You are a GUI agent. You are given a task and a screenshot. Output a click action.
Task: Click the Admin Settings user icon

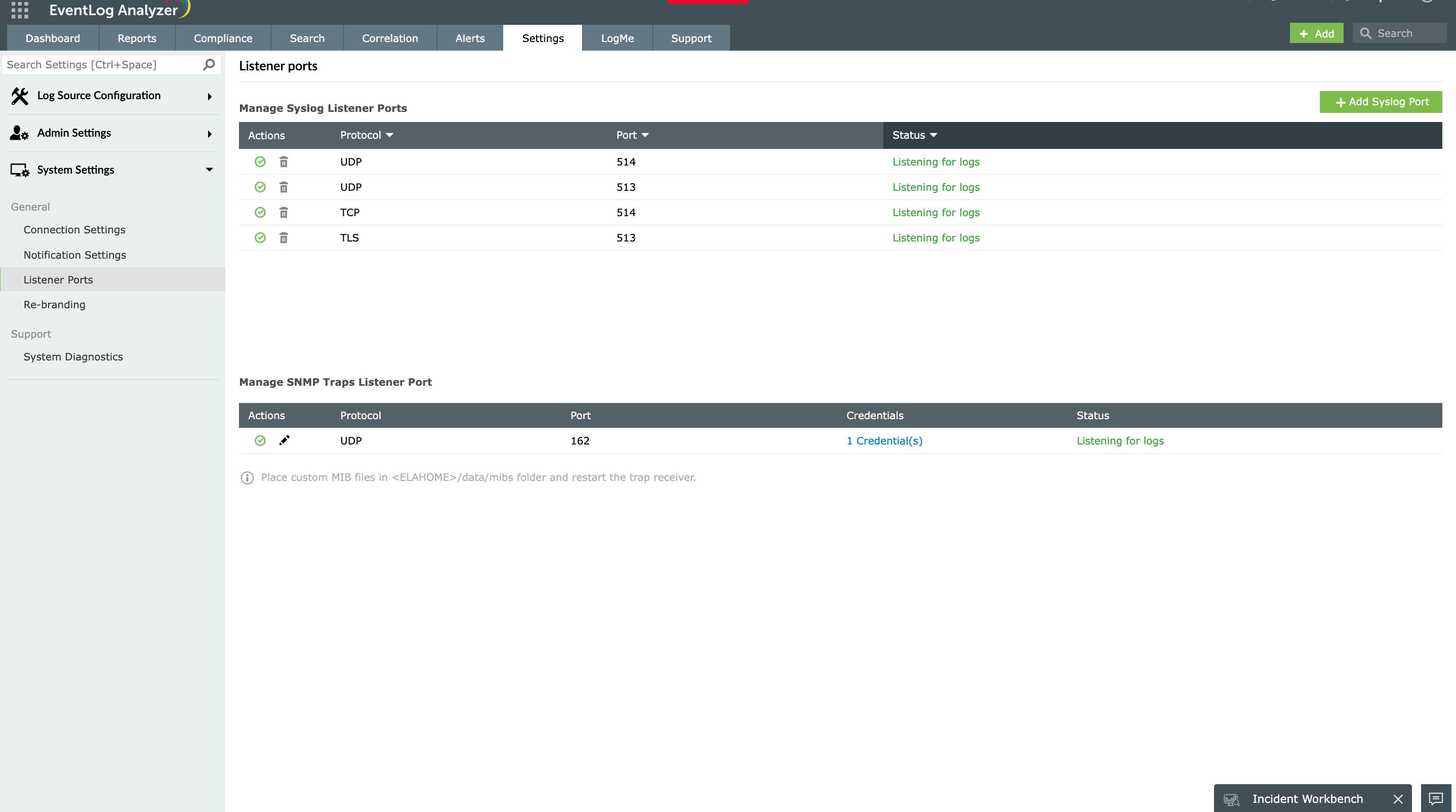(x=19, y=133)
